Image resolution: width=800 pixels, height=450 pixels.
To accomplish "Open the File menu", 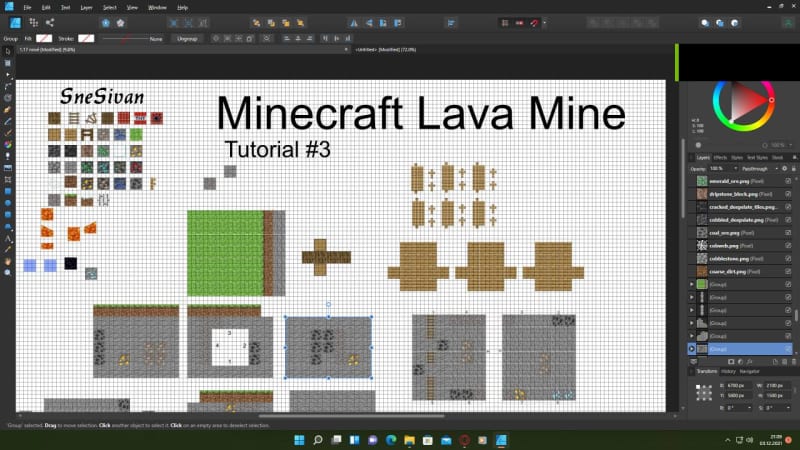I will pyautogui.click(x=27, y=8).
